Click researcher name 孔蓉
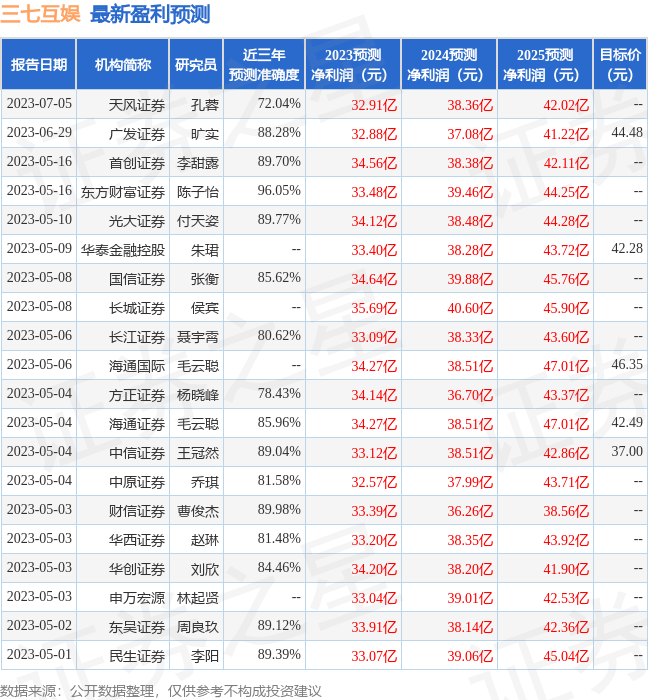The height and width of the screenshot is (700, 648). (x=205, y=105)
